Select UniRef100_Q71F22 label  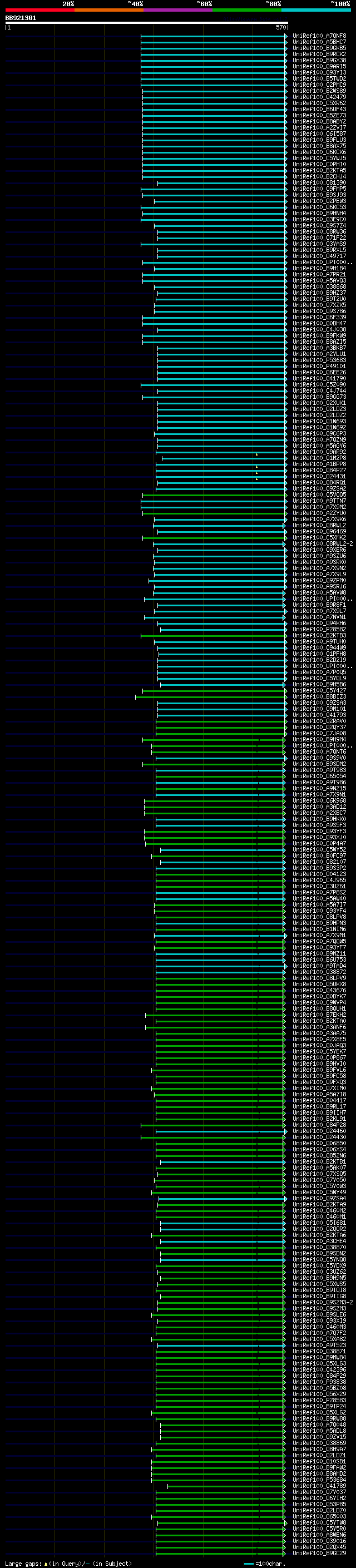pos(319,238)
